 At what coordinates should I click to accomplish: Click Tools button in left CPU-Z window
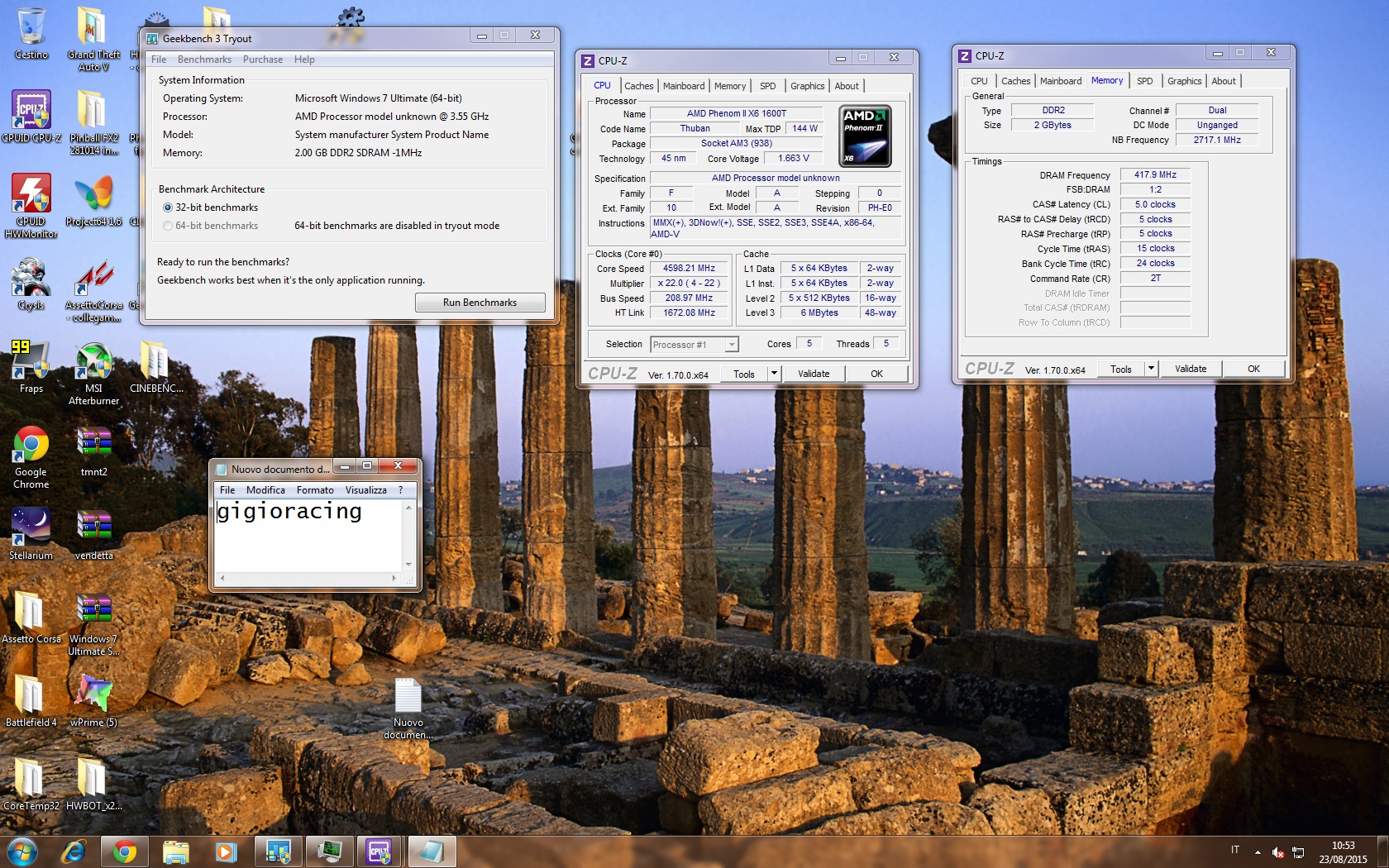pyautogui.click(x=744, y=374)
